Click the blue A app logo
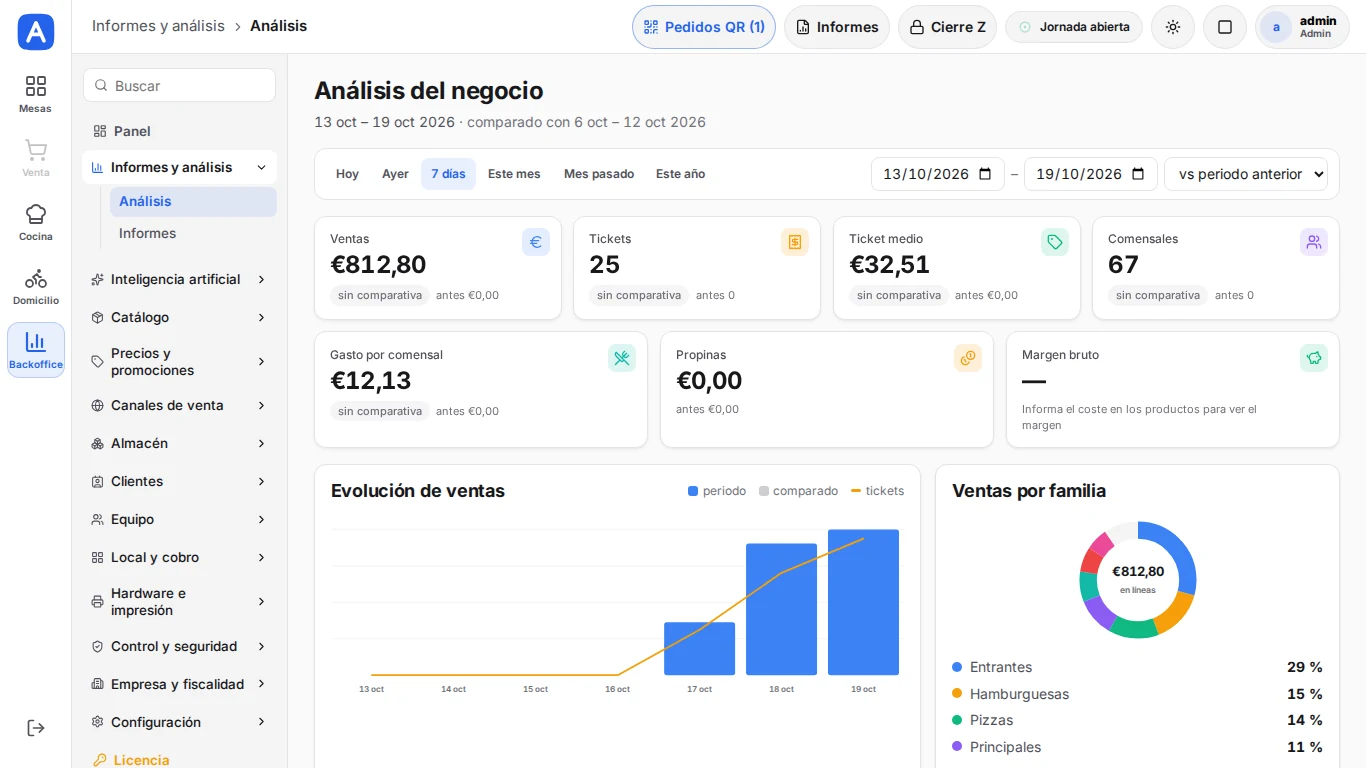 pos(36,32)
